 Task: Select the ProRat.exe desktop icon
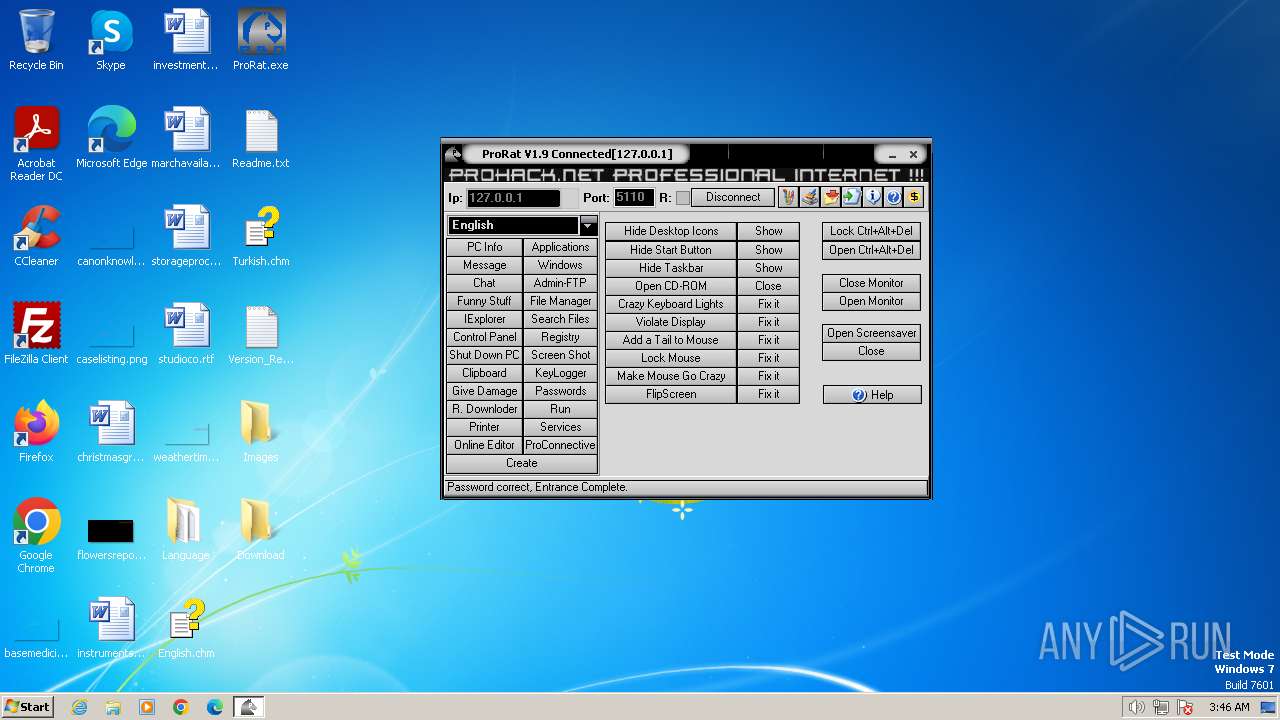pos(261,41)
